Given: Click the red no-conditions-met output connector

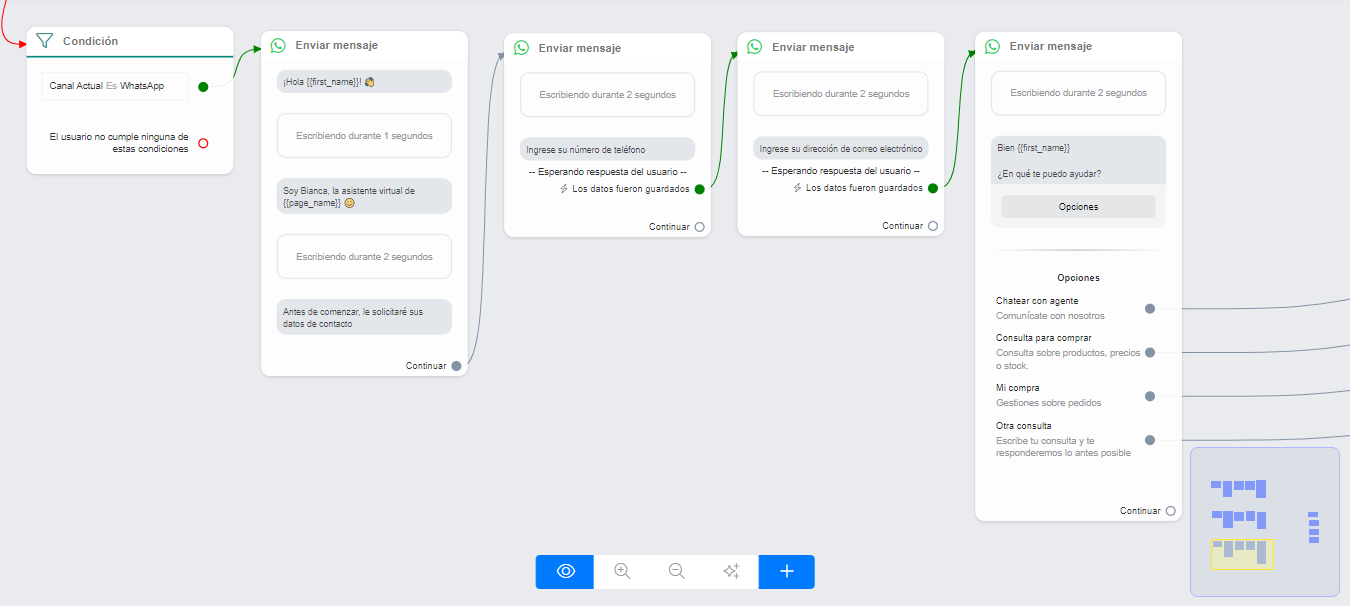Looking at the screenshot, I should (203, 143).
